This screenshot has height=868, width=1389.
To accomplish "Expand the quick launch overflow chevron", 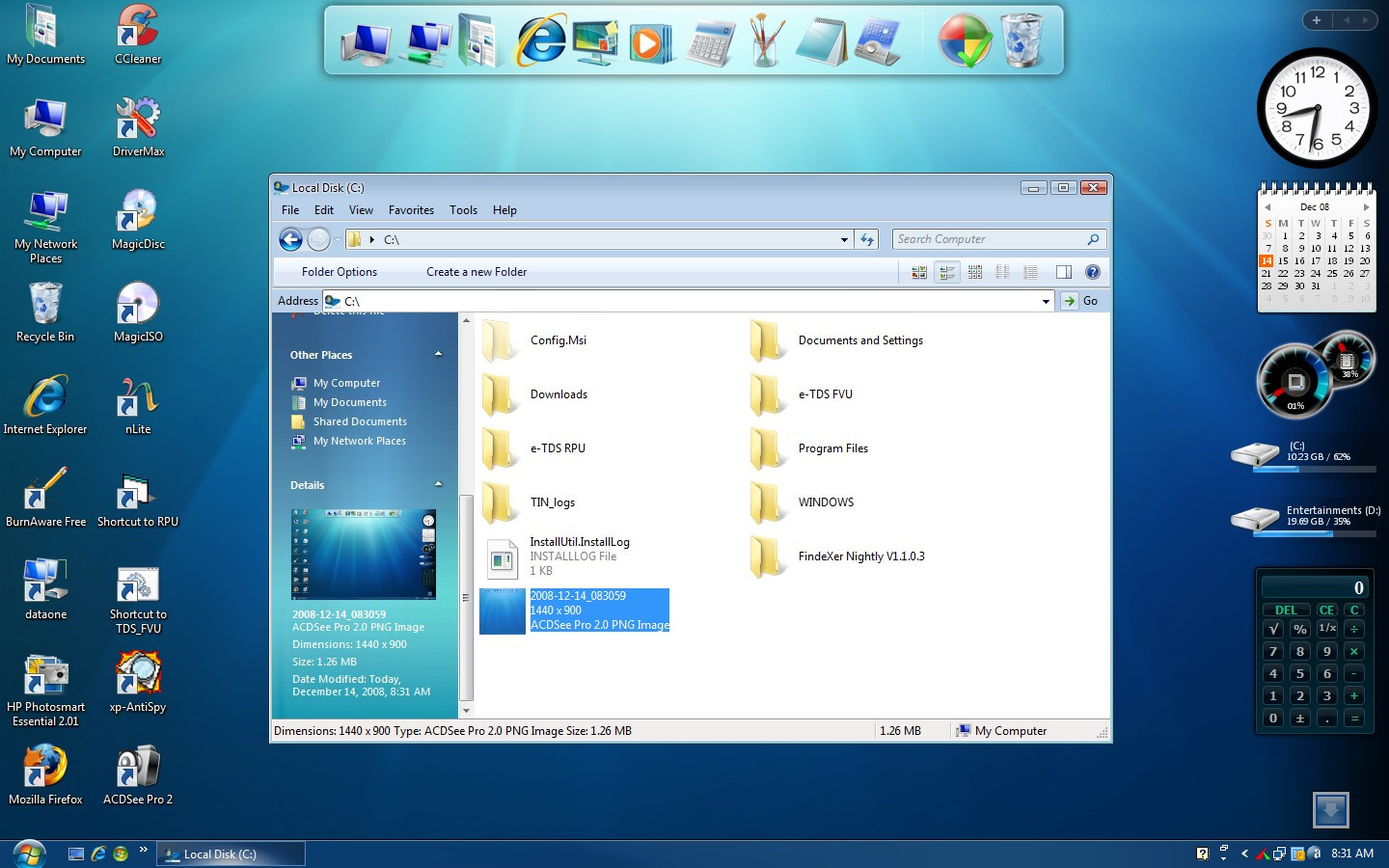I will pos(144,850).
